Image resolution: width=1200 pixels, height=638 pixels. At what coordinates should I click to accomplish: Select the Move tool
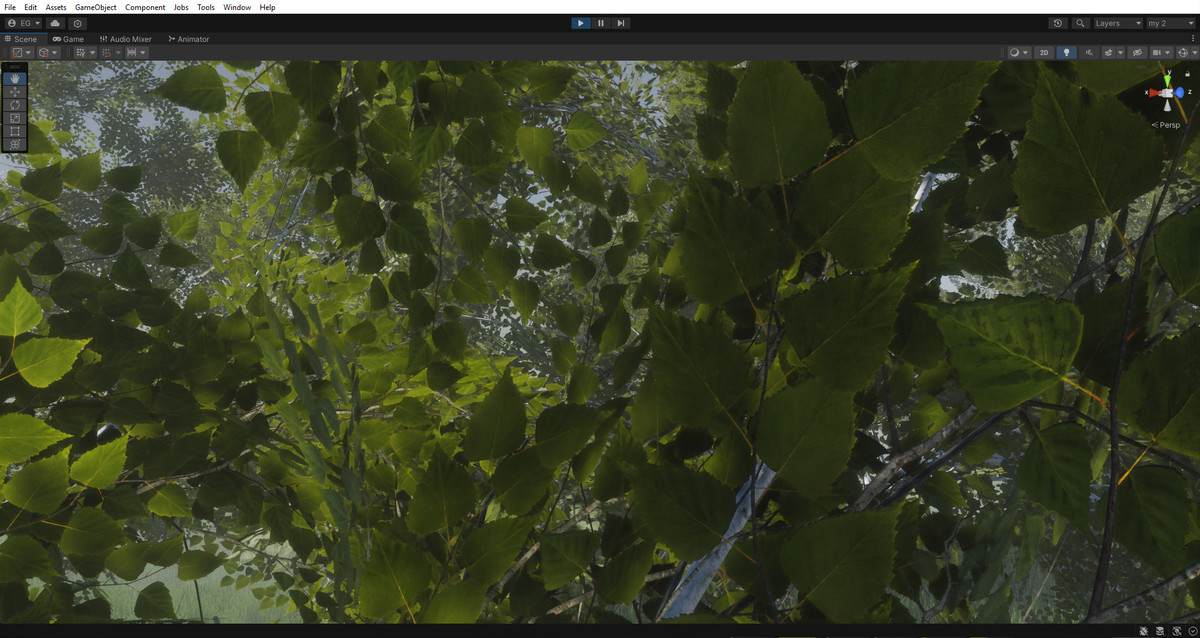point(15,91)
